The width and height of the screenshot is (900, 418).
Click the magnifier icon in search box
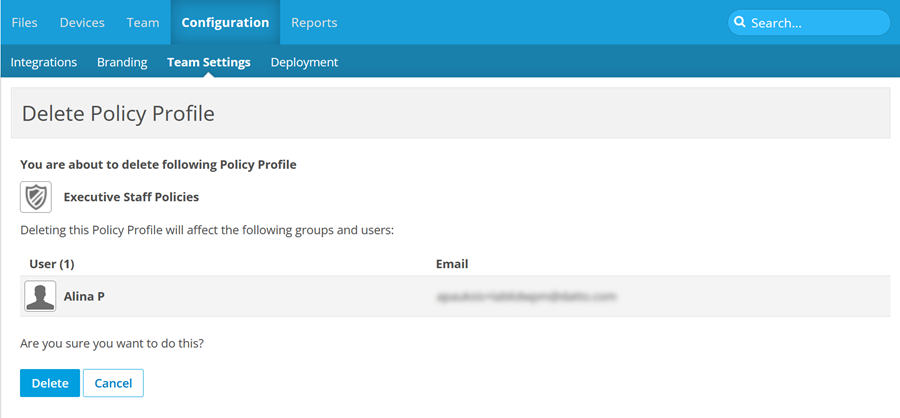point(740,23)
